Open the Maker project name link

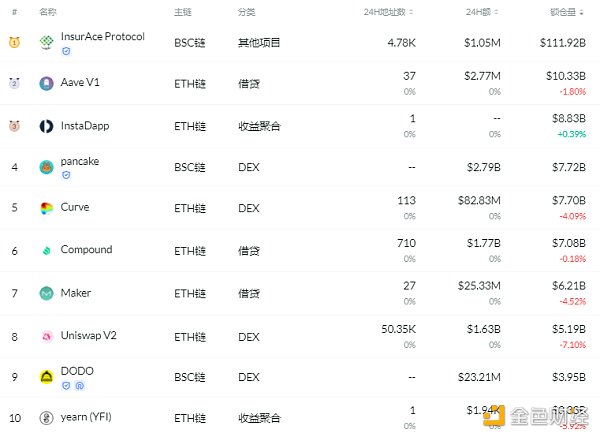(x=76, y=293)
